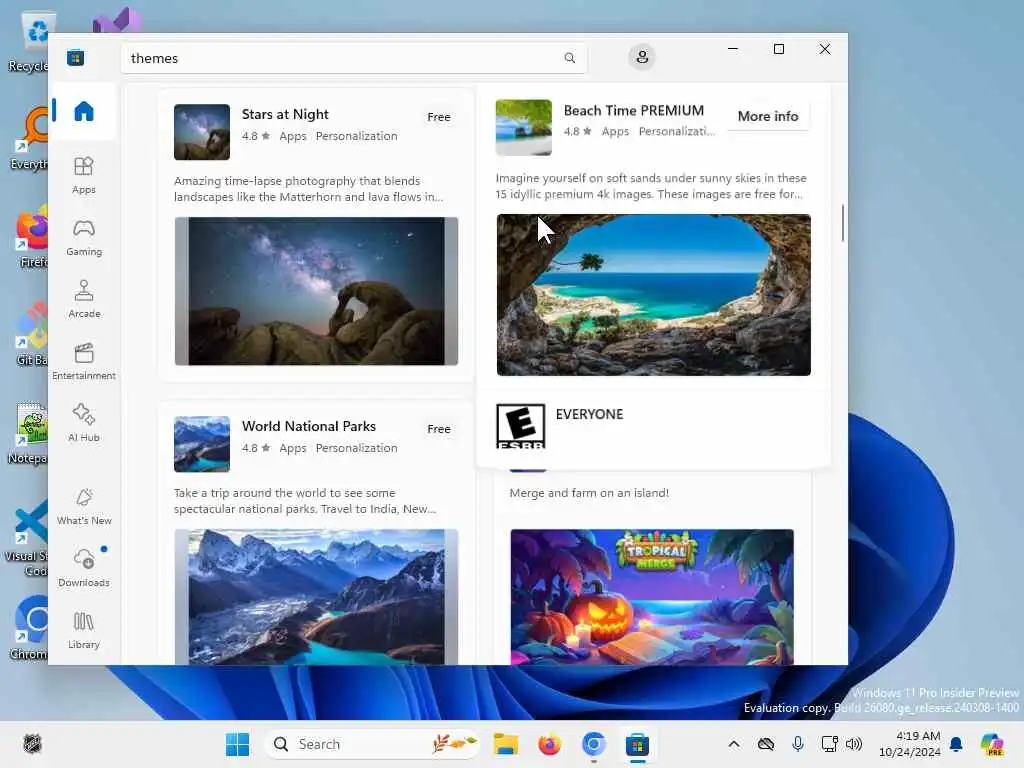
Task: Click More info for Beach Time PREMIUM
Action: point(768,116)
